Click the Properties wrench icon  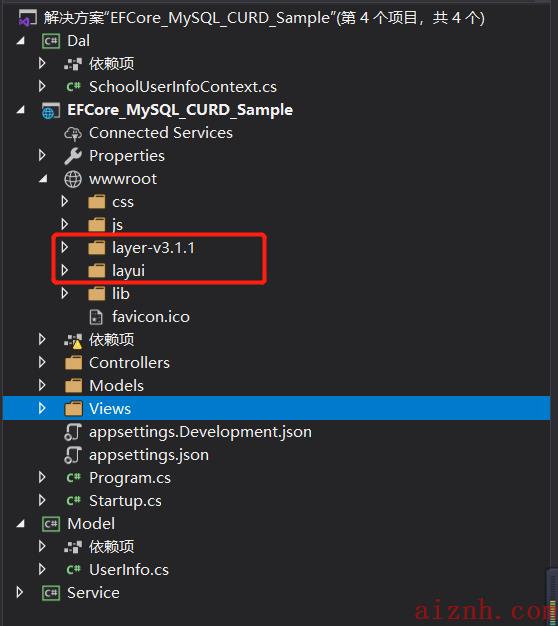pyautogui.click(x=73, y=156)
